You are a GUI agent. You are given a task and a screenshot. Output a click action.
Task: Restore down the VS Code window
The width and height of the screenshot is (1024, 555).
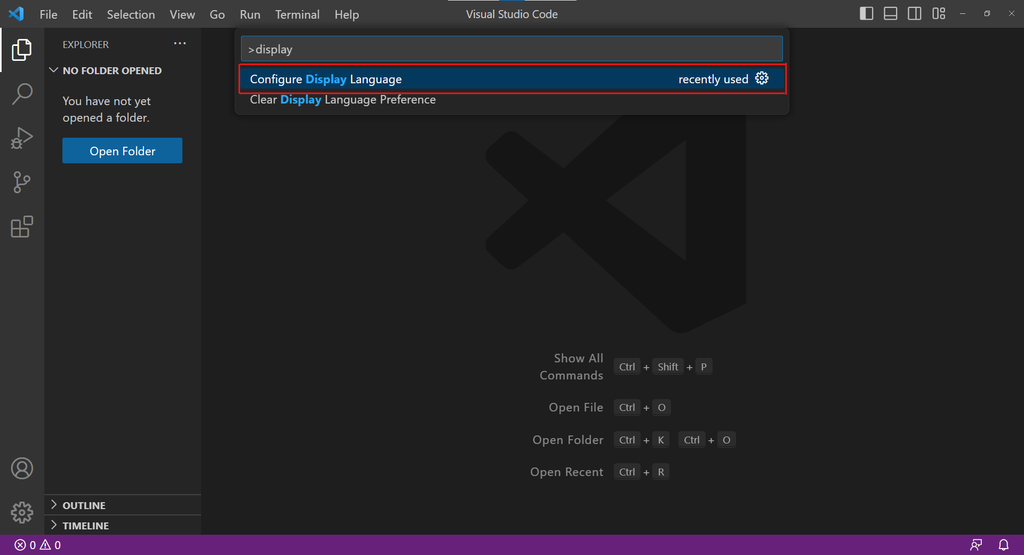click(987, 14)
